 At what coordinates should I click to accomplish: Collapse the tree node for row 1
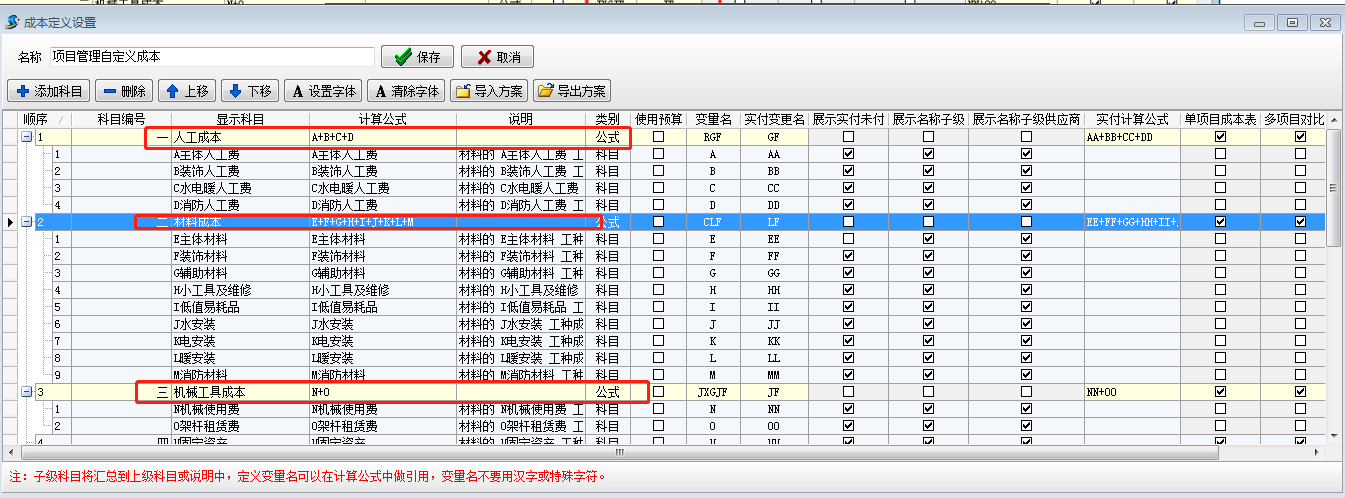click(x=27, y=137)
